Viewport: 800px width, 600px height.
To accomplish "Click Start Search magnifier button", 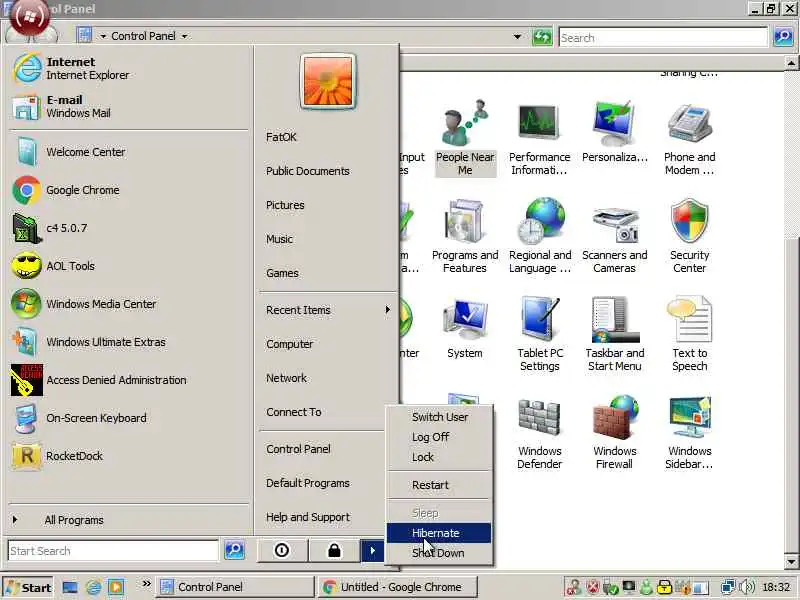I will (x=234, y=550).
